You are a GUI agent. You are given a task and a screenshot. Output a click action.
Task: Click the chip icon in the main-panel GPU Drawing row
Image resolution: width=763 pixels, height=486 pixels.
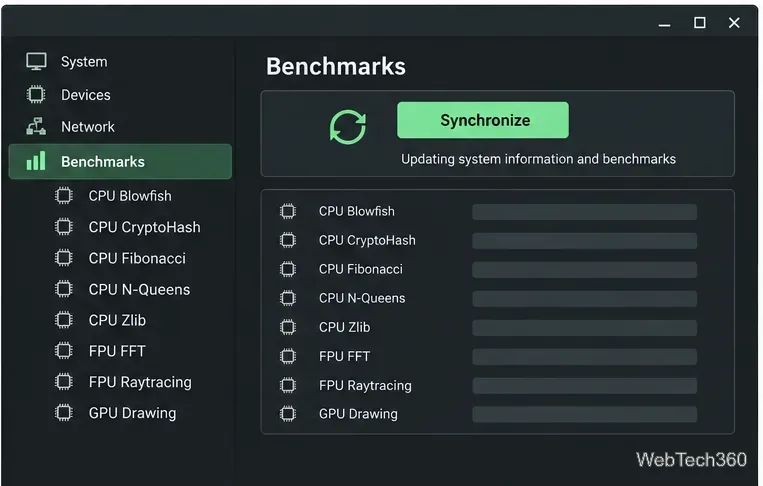click(x=288, y=414)
